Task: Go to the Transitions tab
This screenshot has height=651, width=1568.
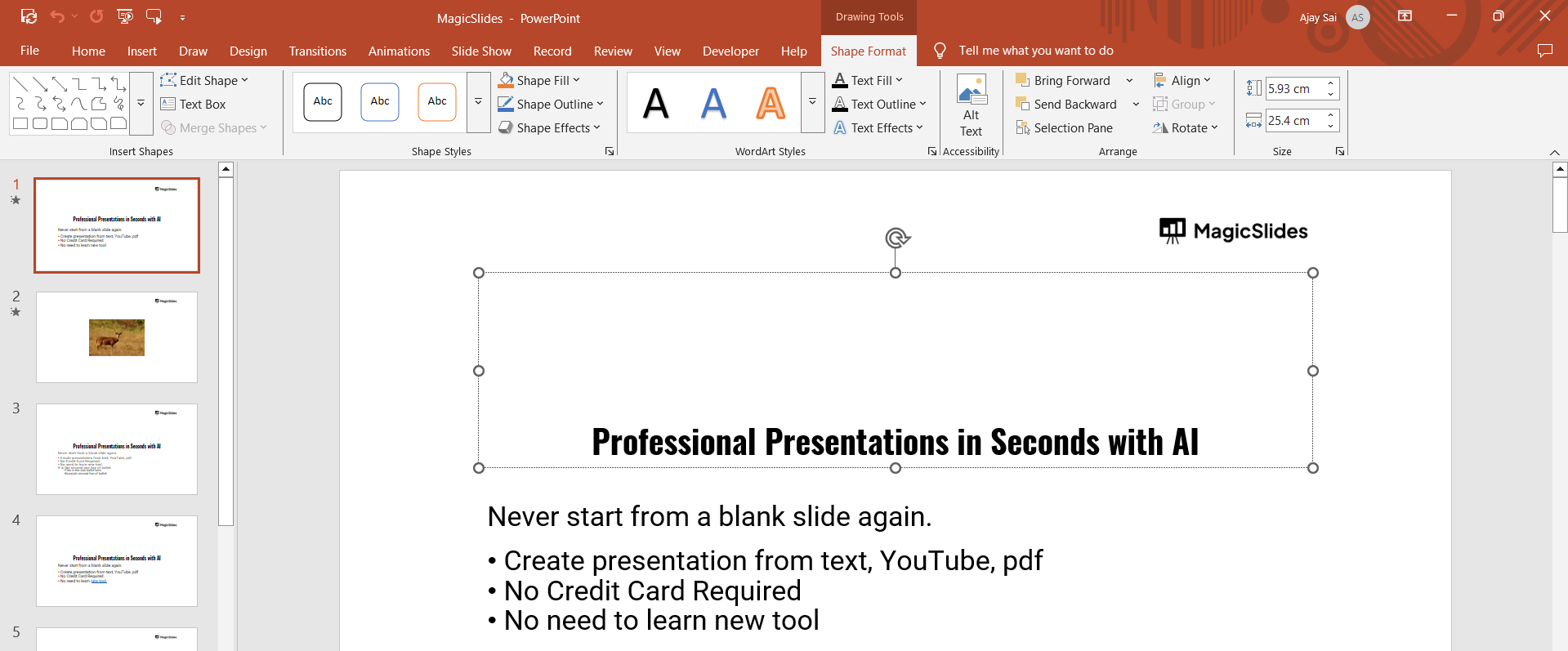Action: [318, 51]
